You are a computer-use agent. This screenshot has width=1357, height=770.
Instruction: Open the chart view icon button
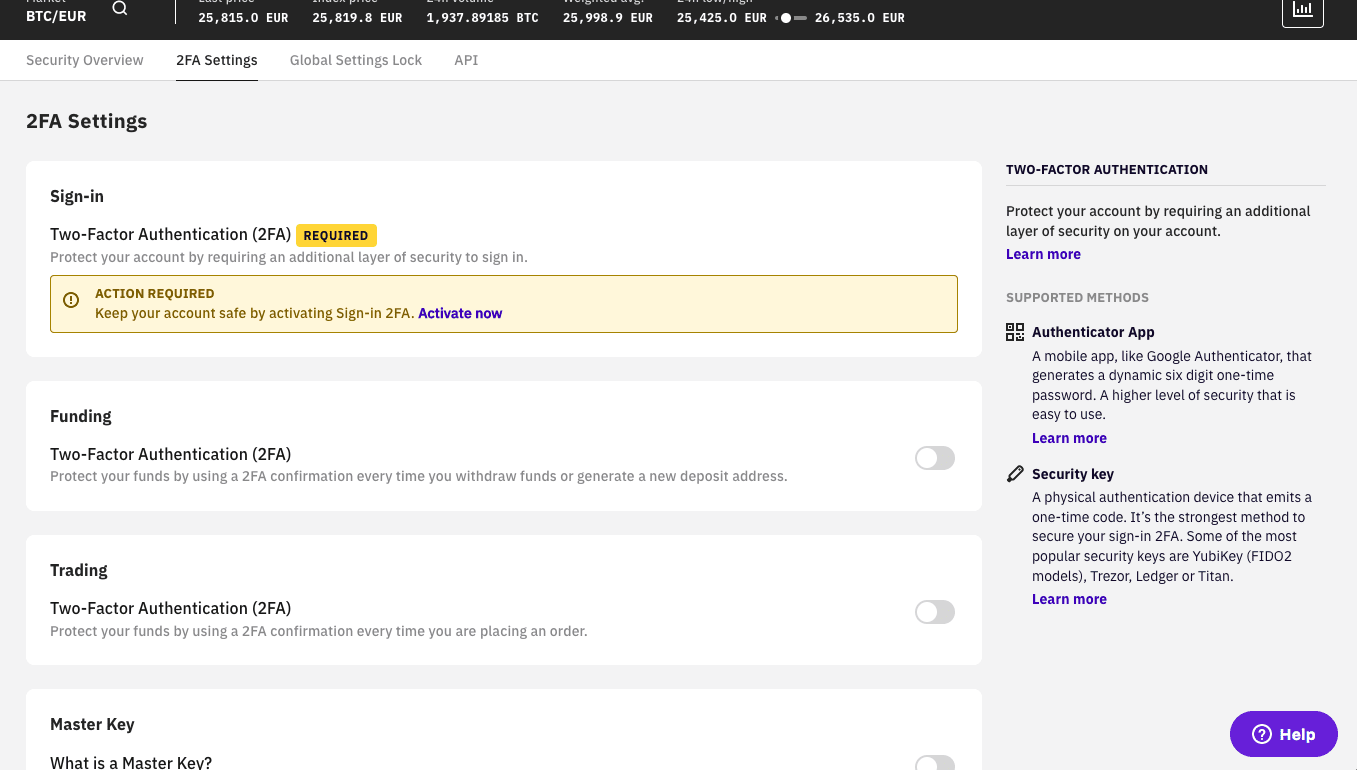[1303, 10]
